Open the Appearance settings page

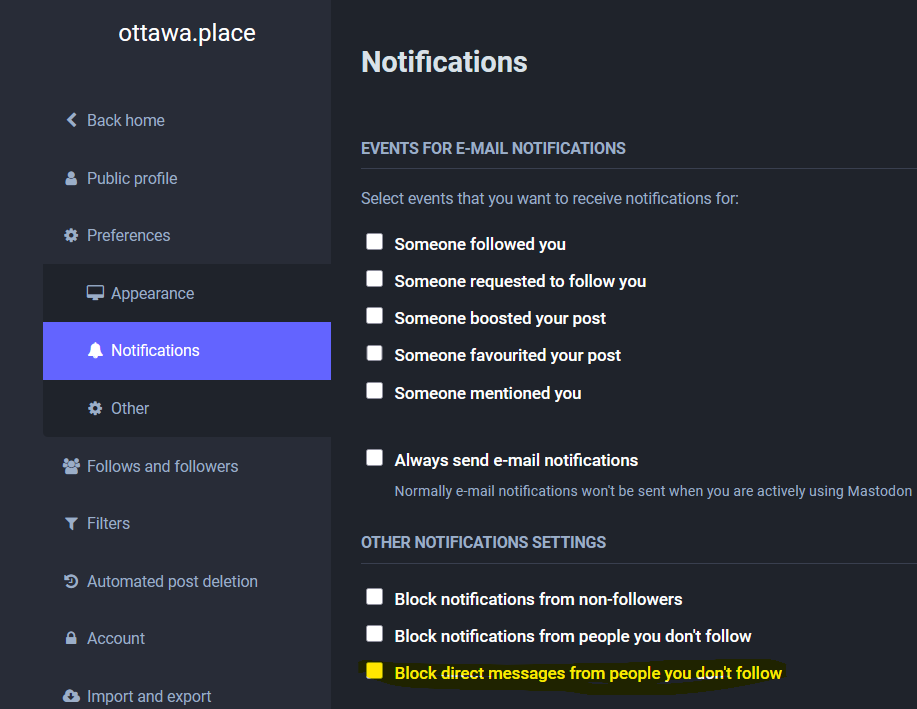tap(152, 293)
